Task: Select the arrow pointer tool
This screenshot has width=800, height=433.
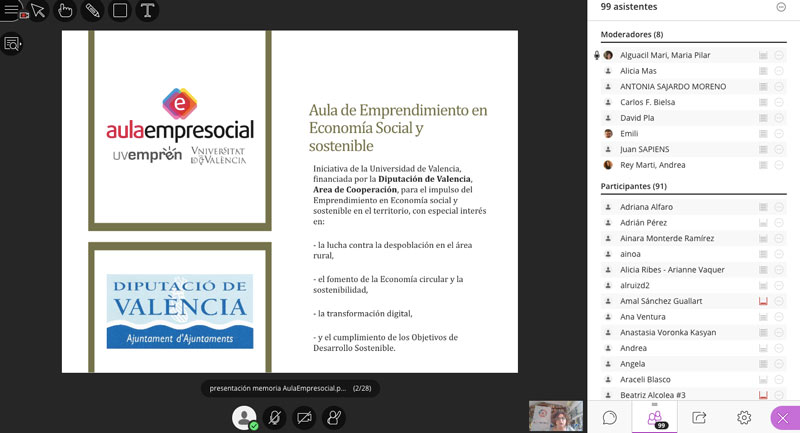Action: 38,11
